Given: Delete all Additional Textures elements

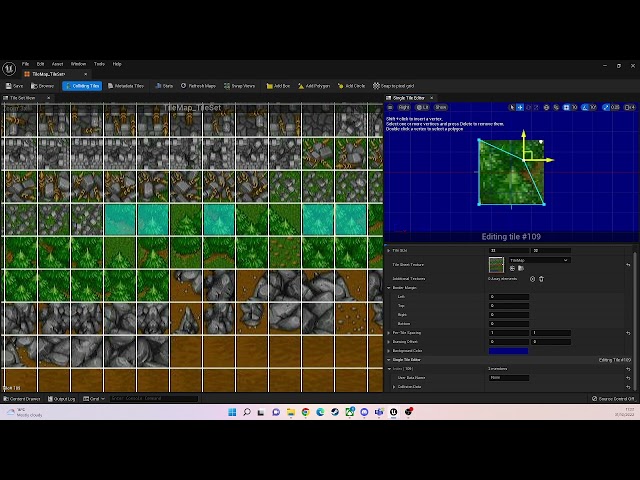Looking at the screenshot, I should 541,279.
